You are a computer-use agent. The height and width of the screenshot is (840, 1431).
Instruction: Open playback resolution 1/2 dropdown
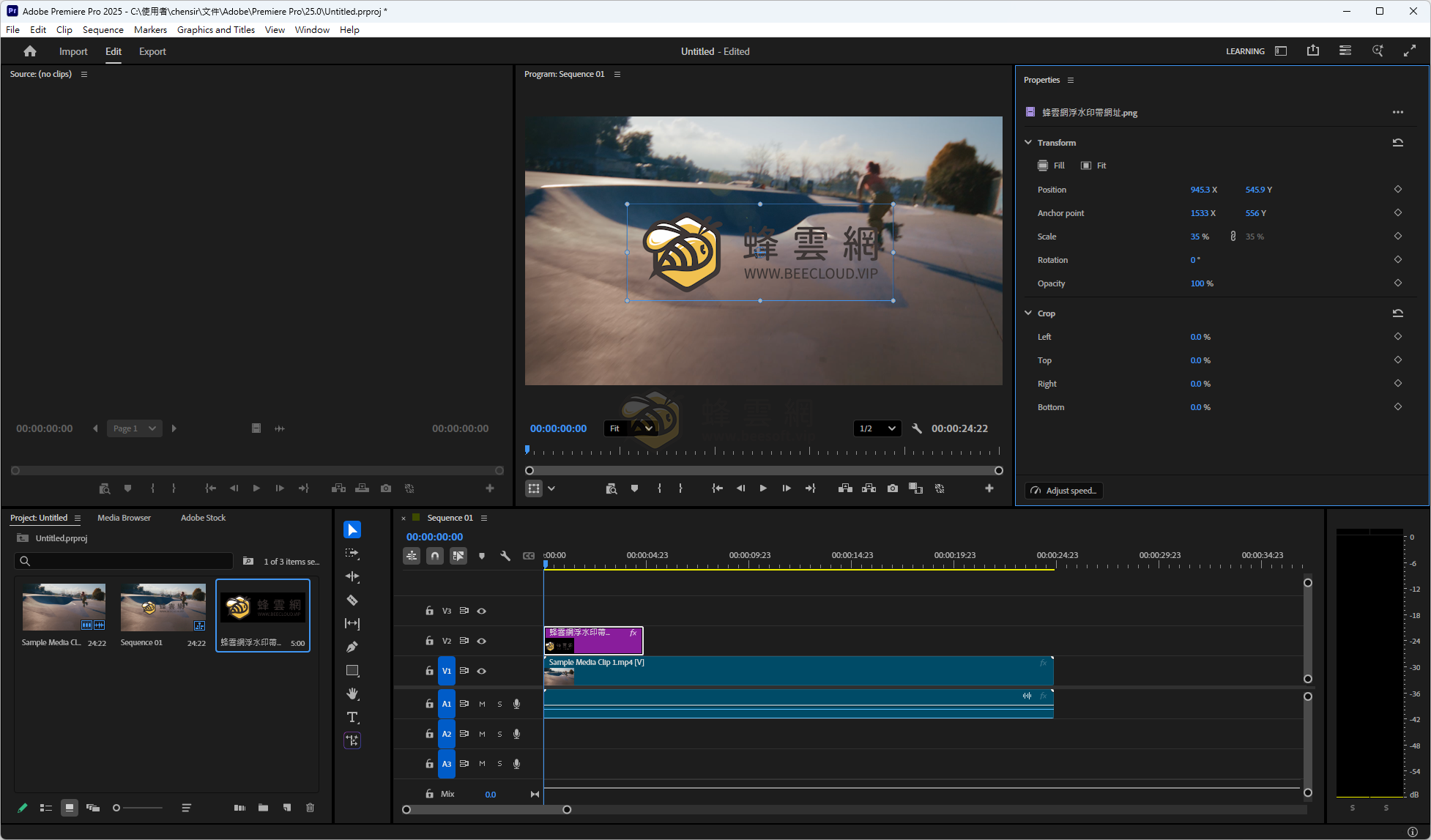877,428
